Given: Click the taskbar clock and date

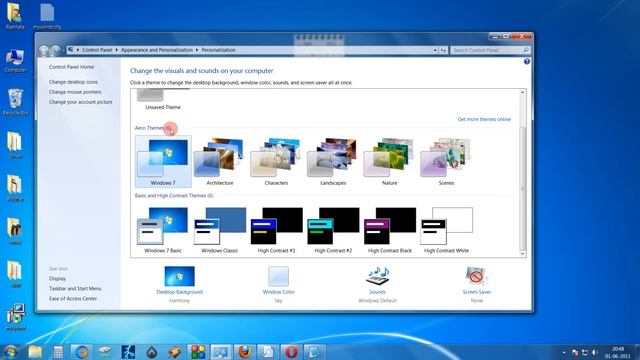Looking at the screenshot, I should pyautogui.click(x=618, y=352).
